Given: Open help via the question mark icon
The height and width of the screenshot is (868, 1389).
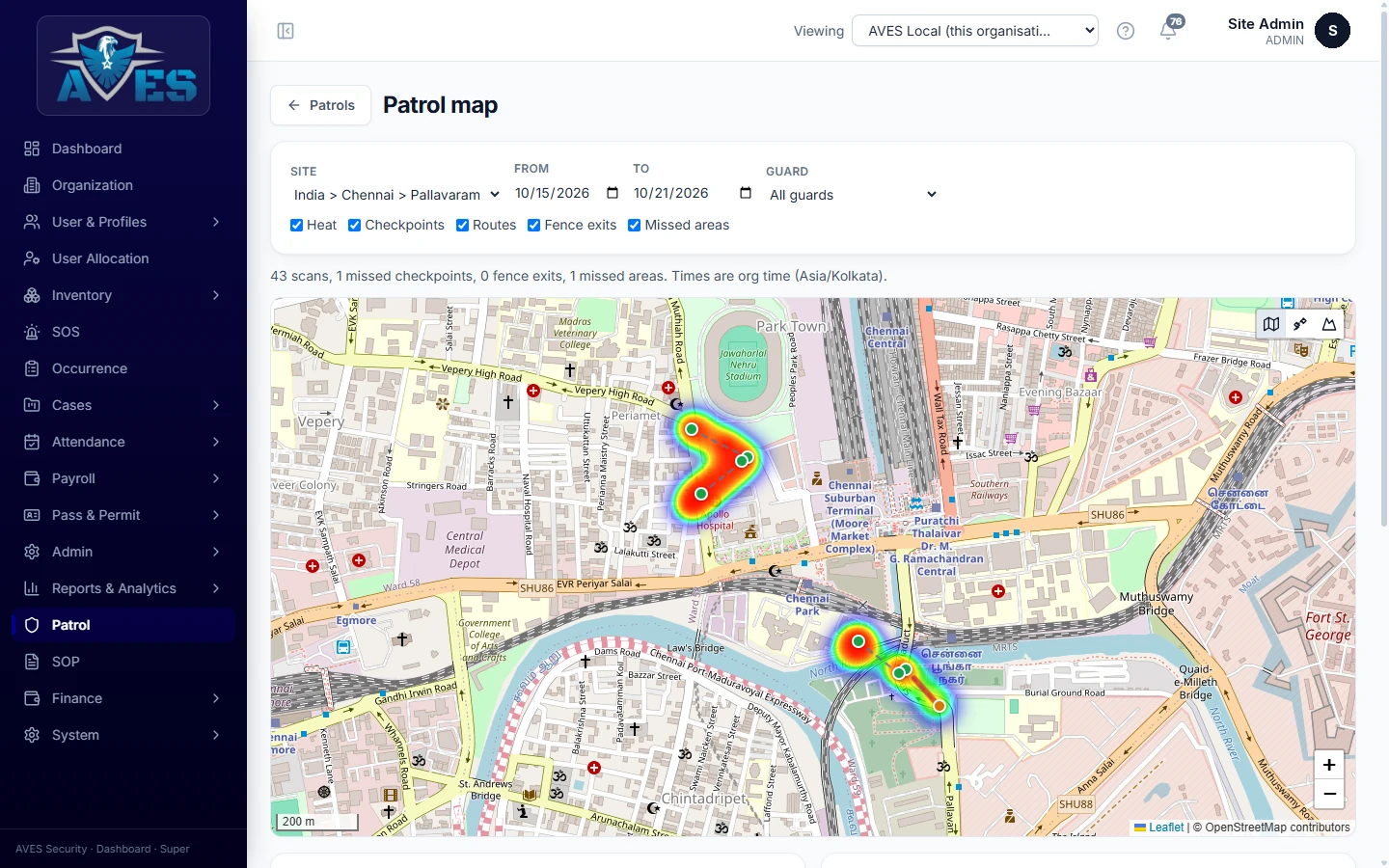Looking at the screenshot, I should [1125, 31].
